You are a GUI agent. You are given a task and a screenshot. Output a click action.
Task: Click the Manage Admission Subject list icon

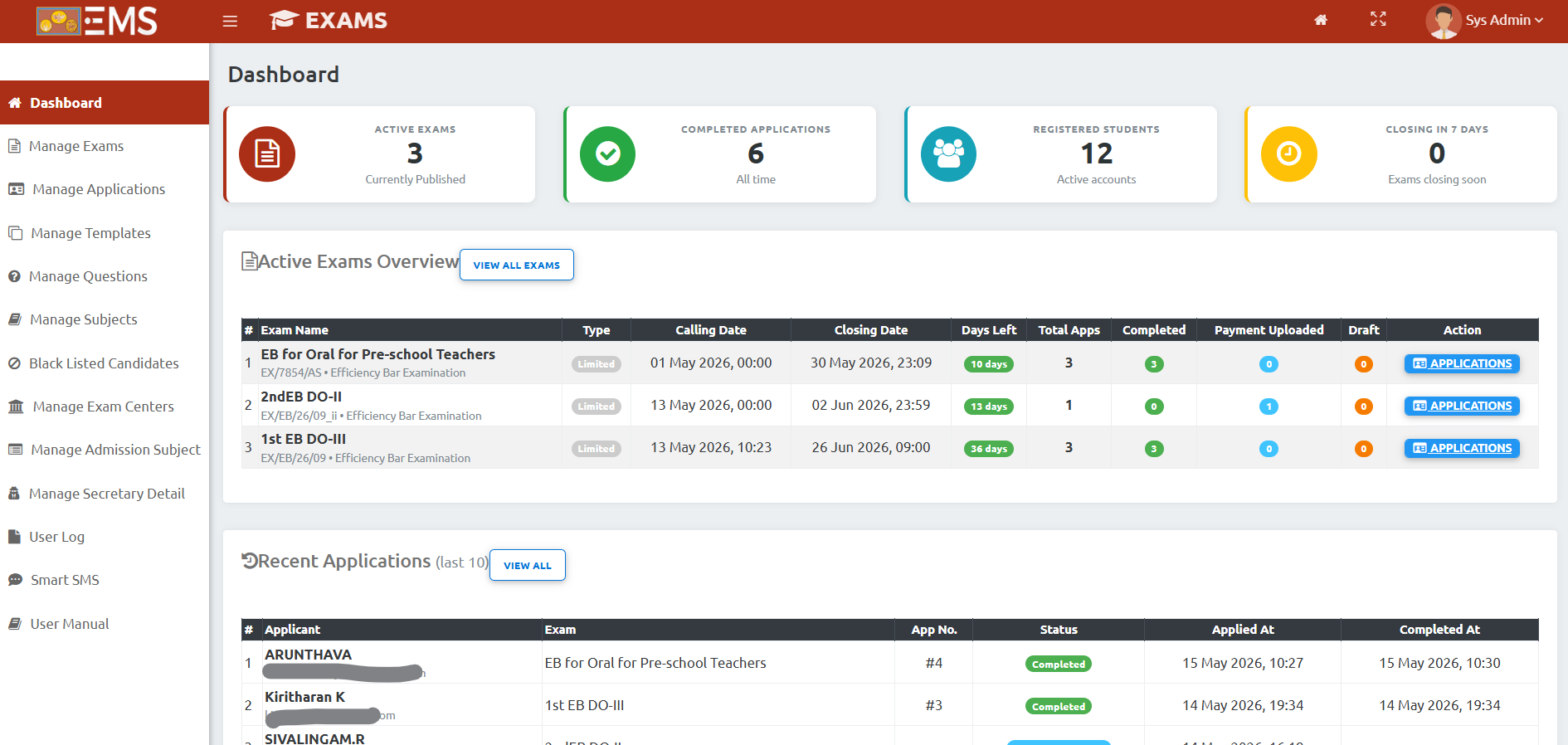click(15, 450)
